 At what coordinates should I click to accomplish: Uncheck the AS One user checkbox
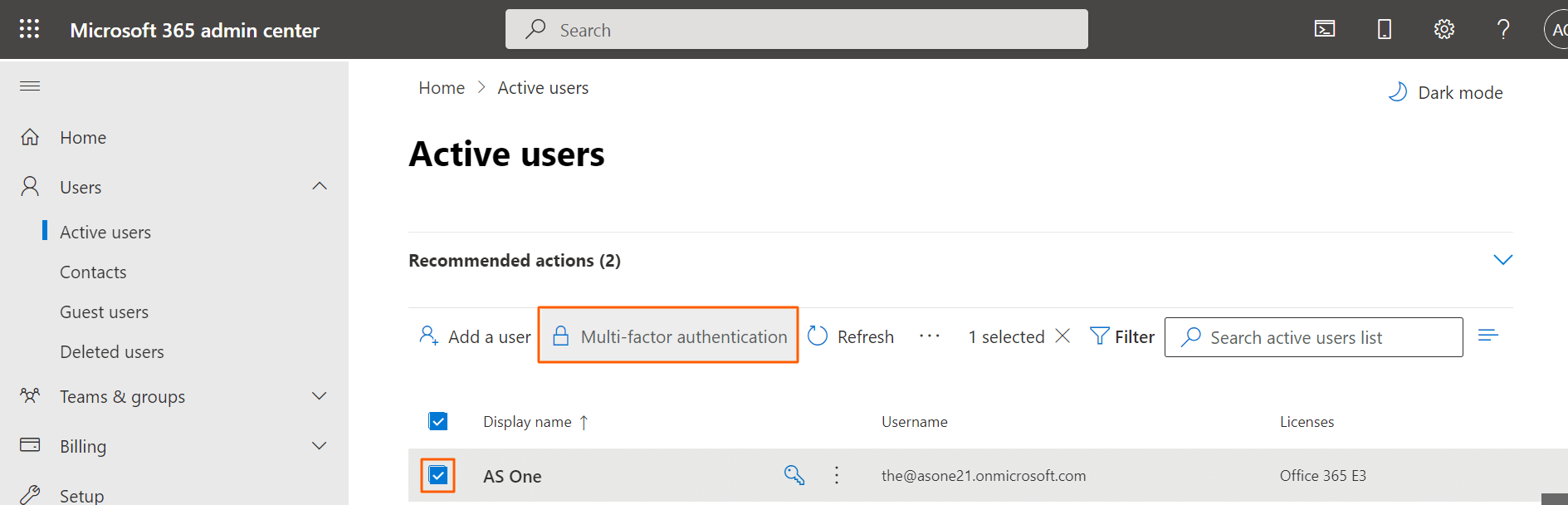pos(438,475)
